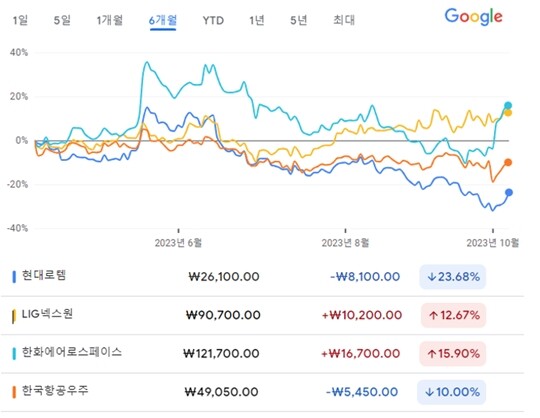Click the ₩26,100.00 price value
The width and height of the screenshot is (540, 418).
coord(224,277)
